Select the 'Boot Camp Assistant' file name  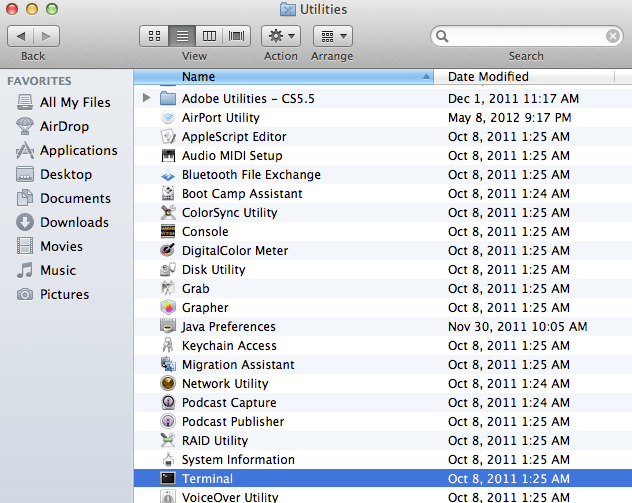[242, 193]
